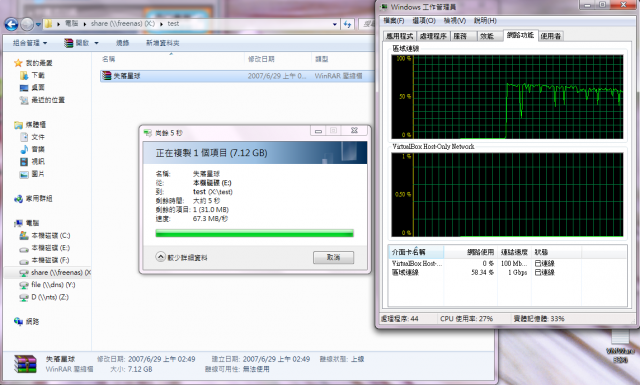Open 本機磁碟 (F:) in the sidebar

[45, 260]
